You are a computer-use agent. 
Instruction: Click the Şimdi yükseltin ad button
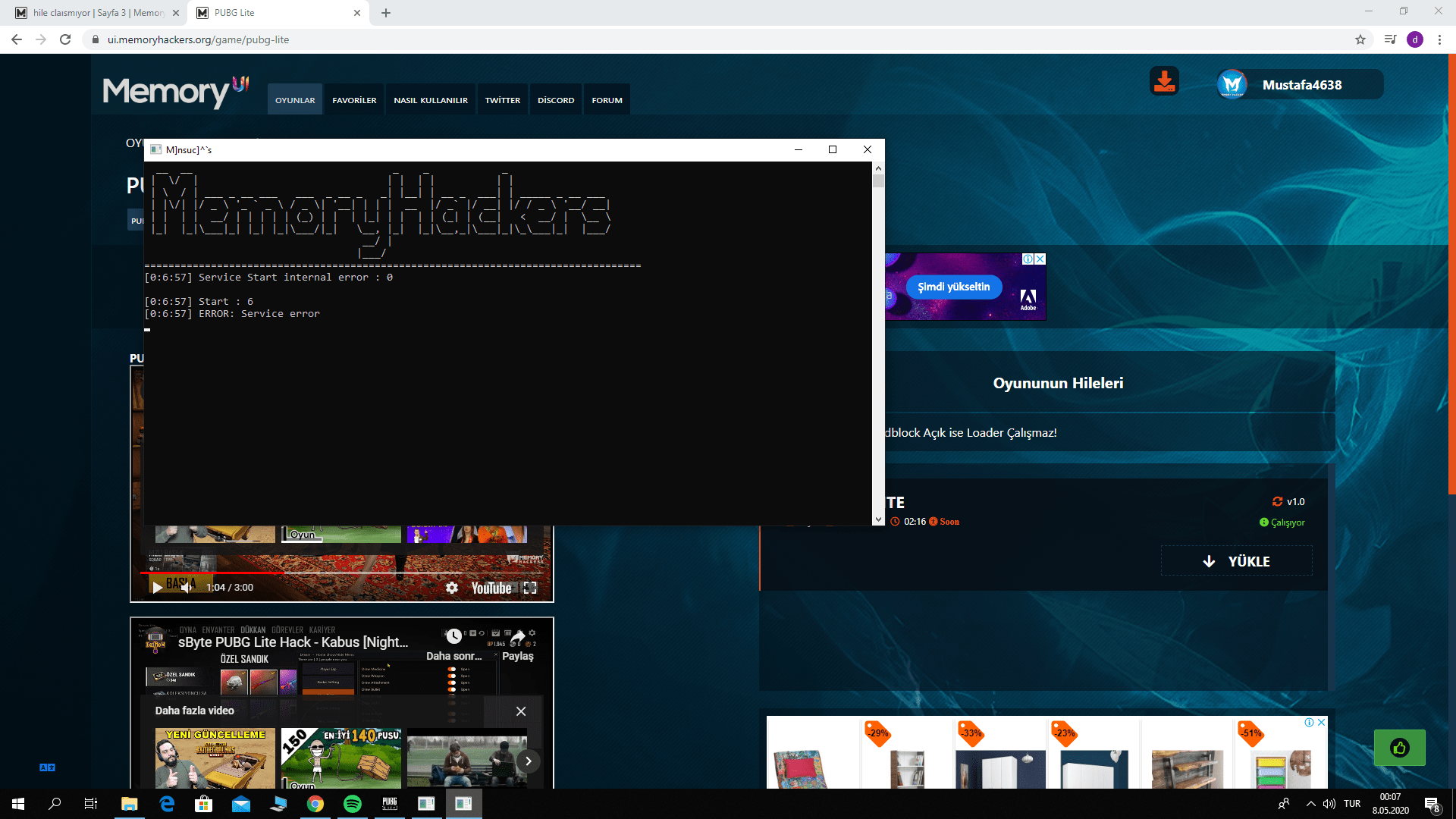(x=954, y=287)
